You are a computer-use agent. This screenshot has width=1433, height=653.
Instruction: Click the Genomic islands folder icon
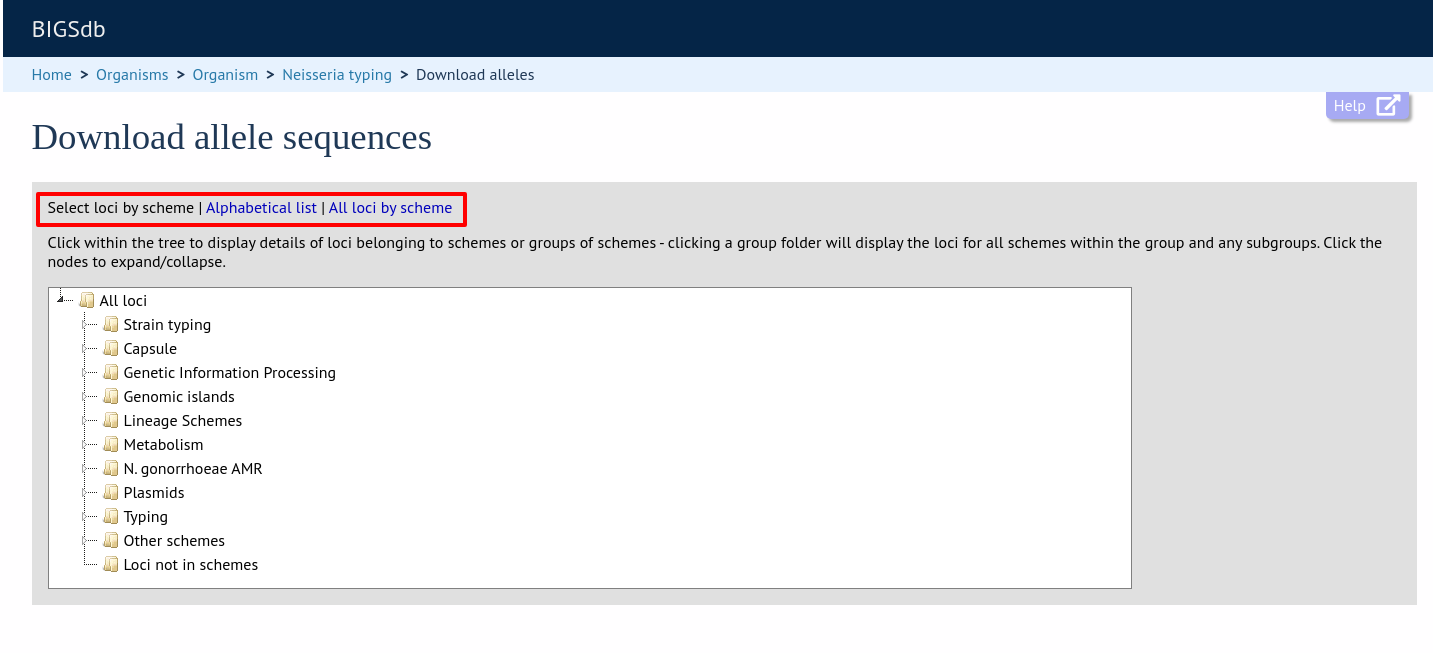point(111,396)
